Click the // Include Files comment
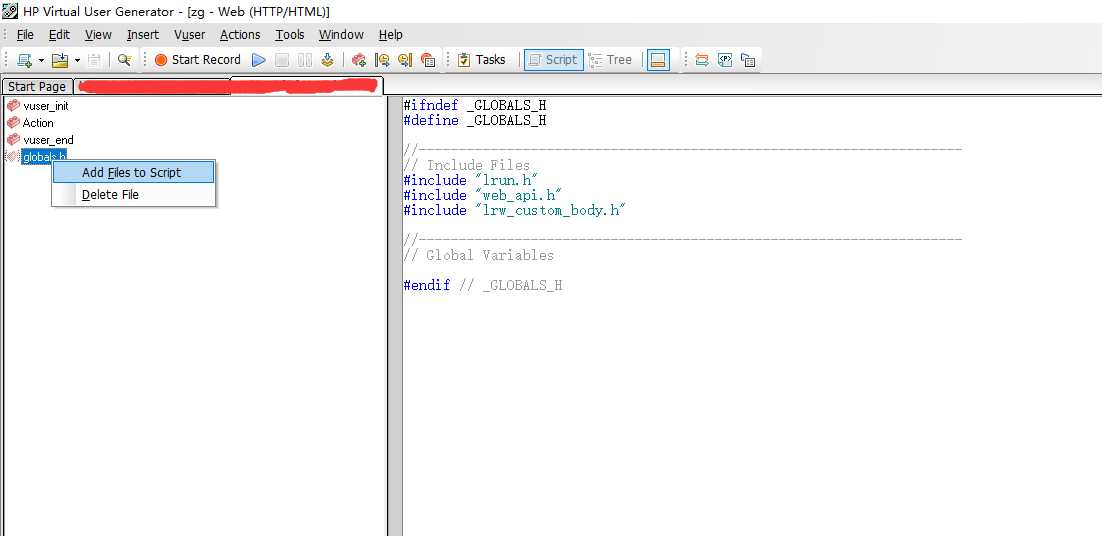Viewport: 1102px width, 536px height. pos(467,166)
